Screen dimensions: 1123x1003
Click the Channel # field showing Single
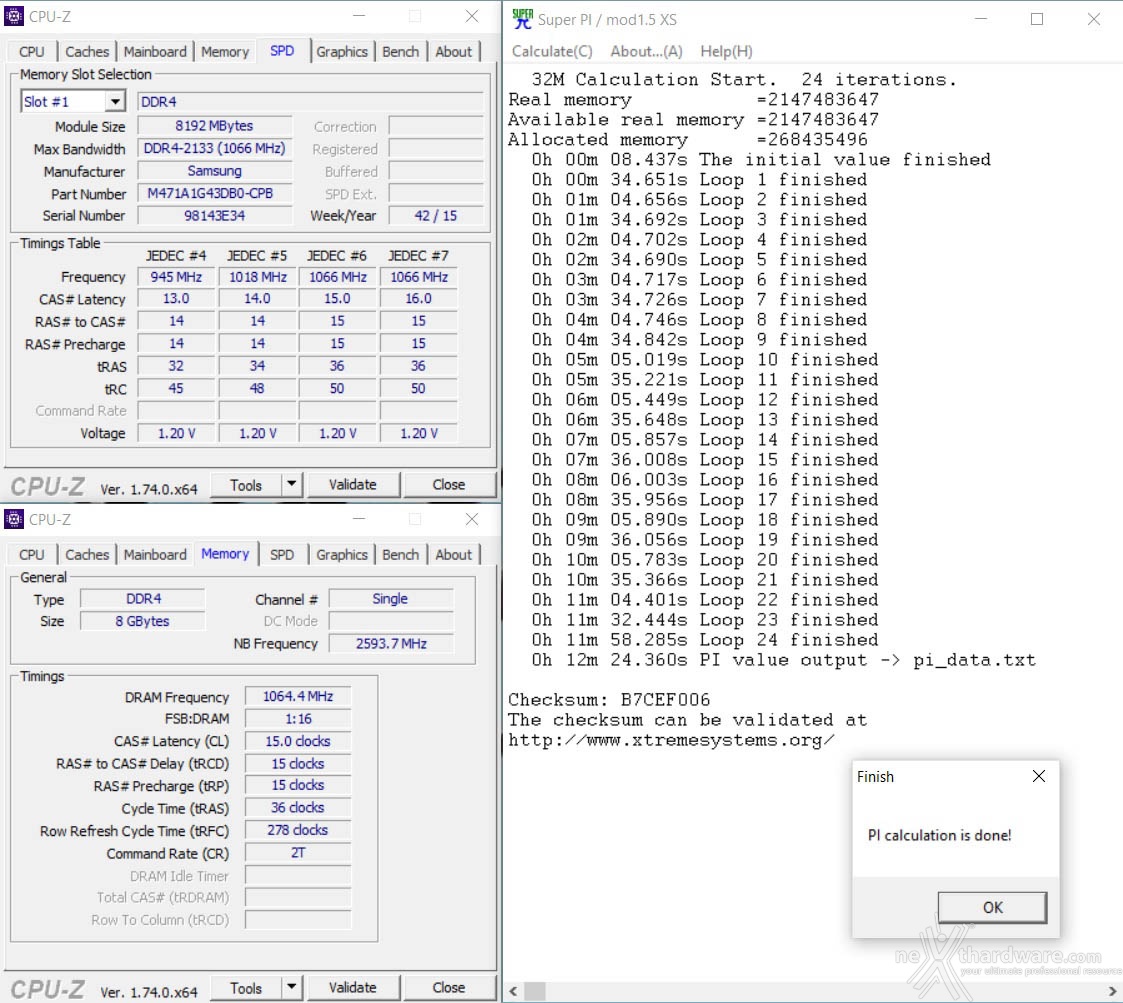pyautogui.click(x=391, y=599)
